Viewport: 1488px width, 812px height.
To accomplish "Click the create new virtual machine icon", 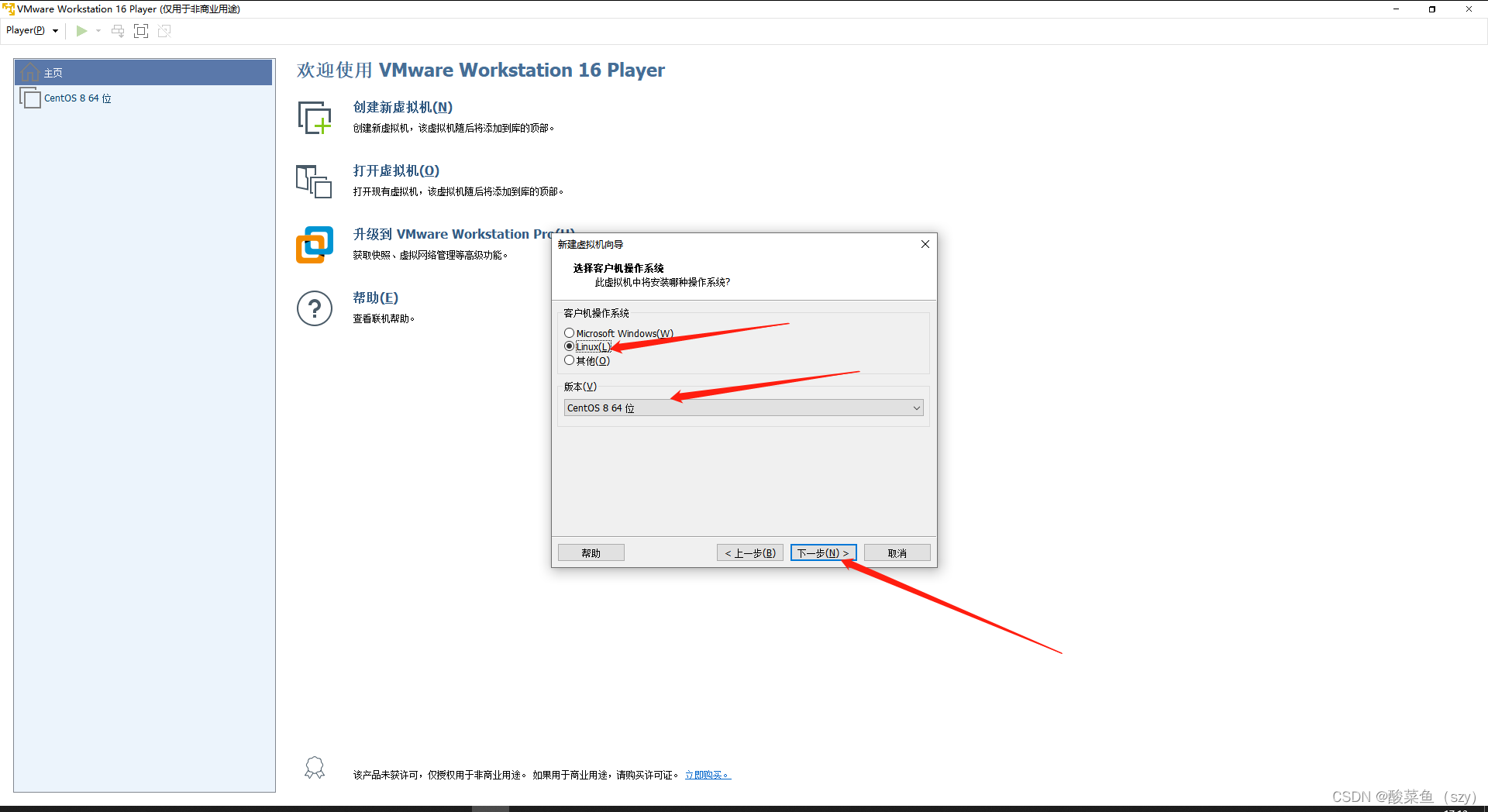I will [x=315, y=118].
